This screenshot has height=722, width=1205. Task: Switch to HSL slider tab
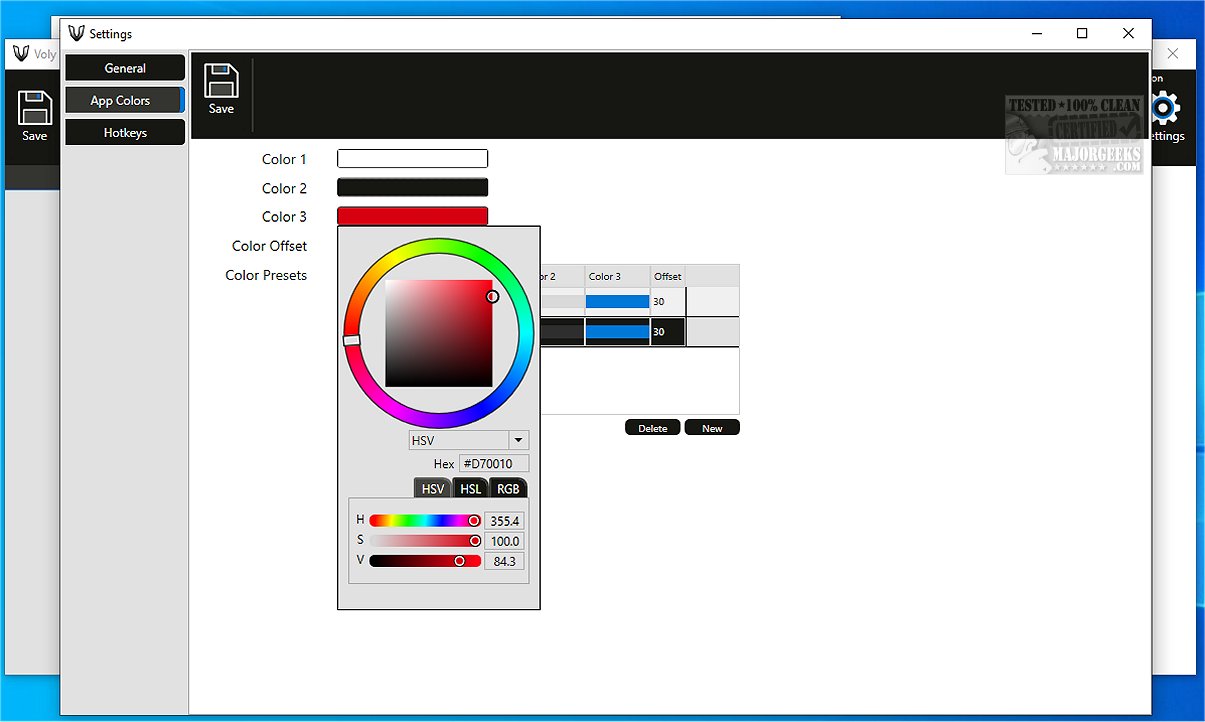click(471, 488)
